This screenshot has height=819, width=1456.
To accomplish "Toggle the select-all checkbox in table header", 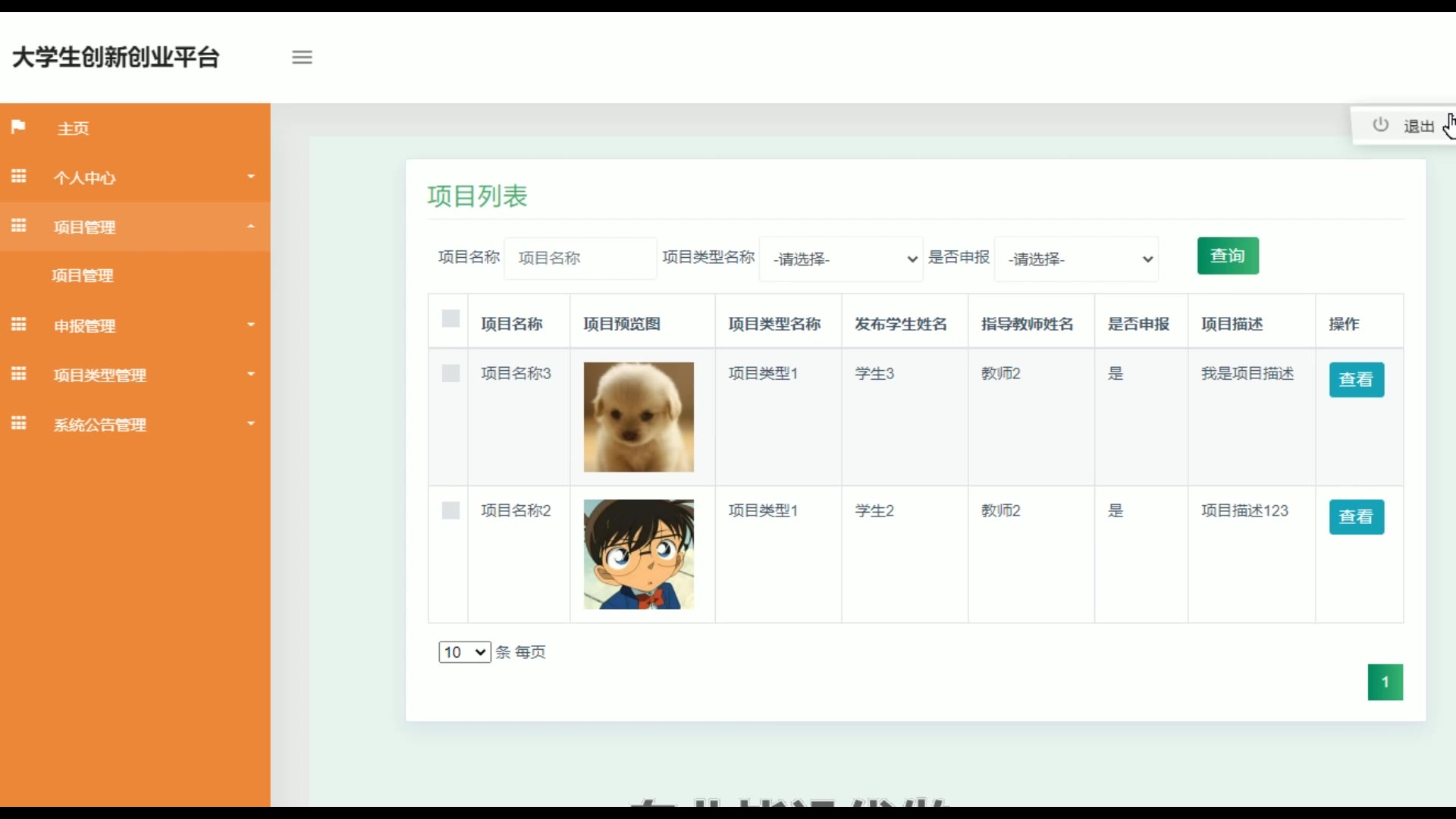I will pos(450,318).
